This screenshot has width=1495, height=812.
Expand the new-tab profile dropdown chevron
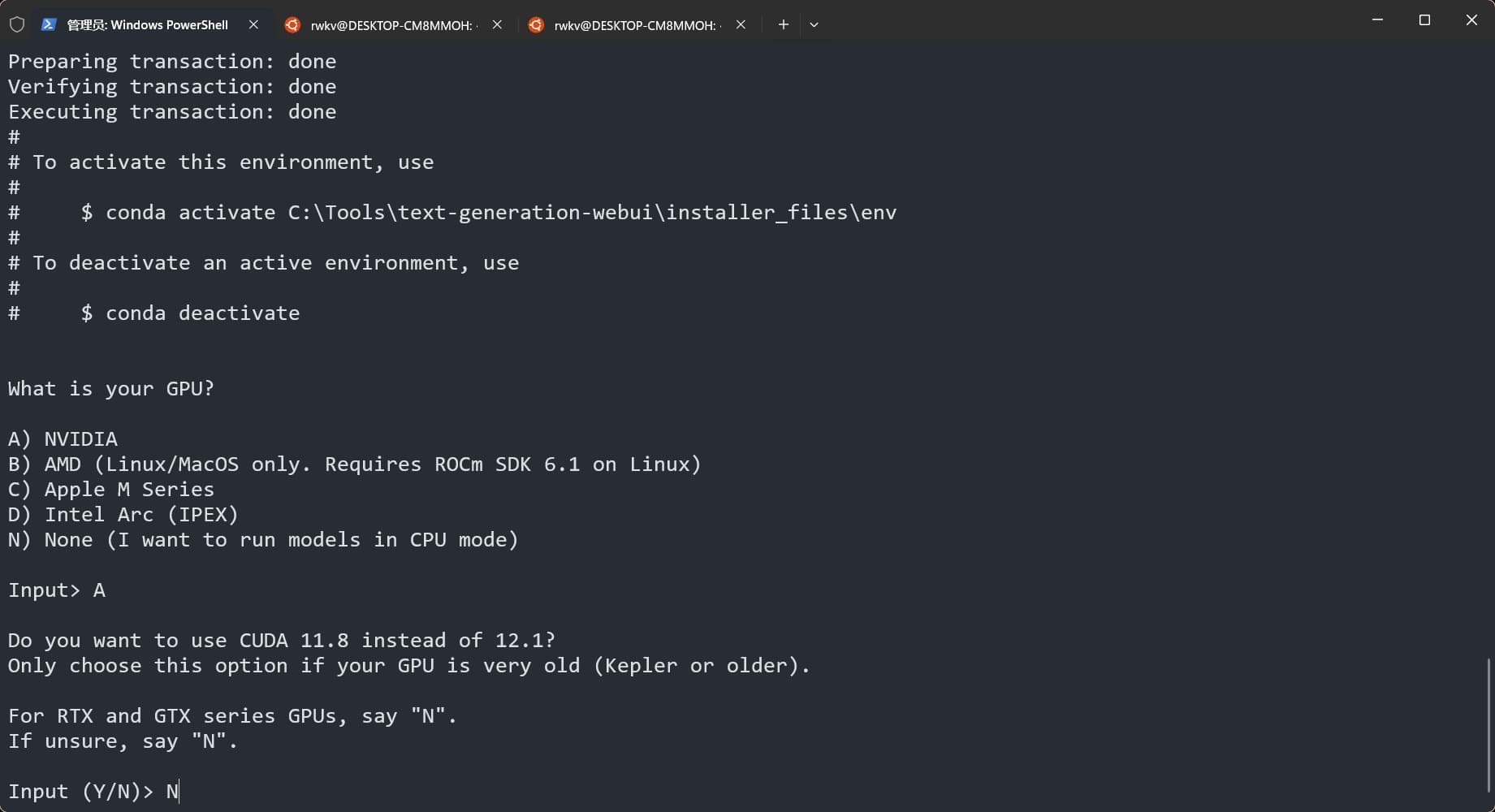click(814, 24)
